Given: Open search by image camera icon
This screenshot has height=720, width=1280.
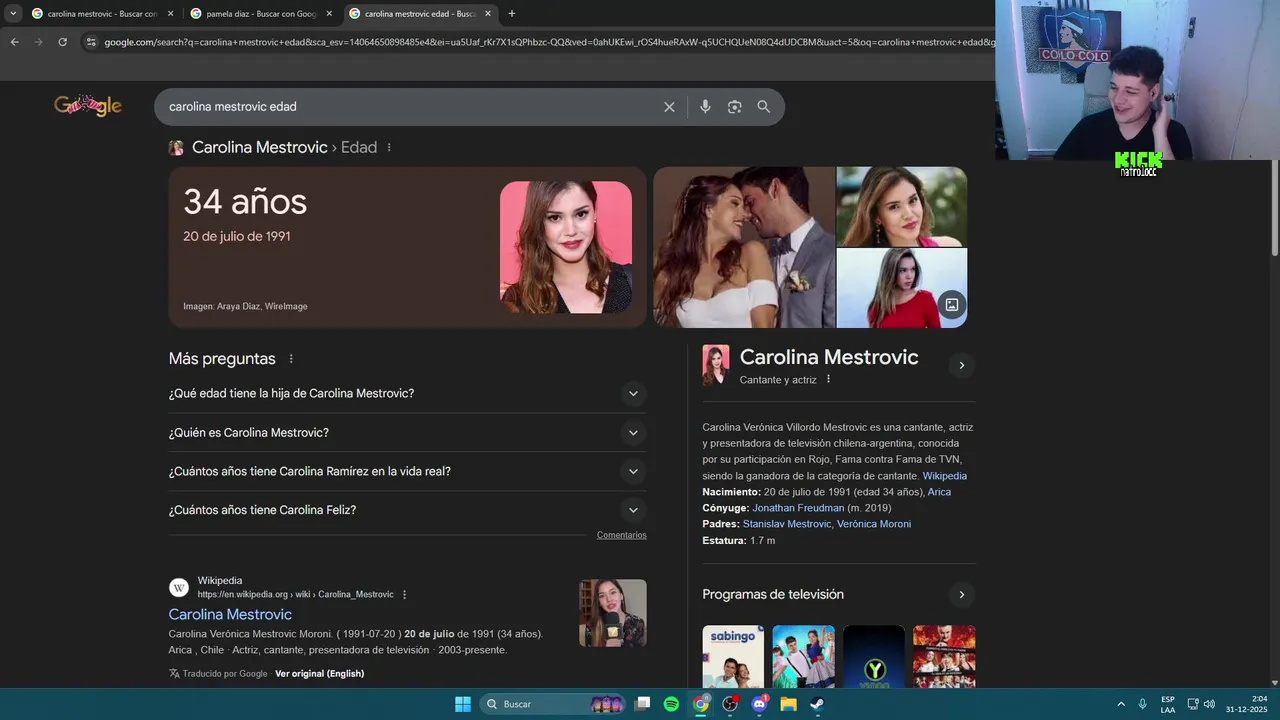Looking at the screenshot, I should (734, 107).
